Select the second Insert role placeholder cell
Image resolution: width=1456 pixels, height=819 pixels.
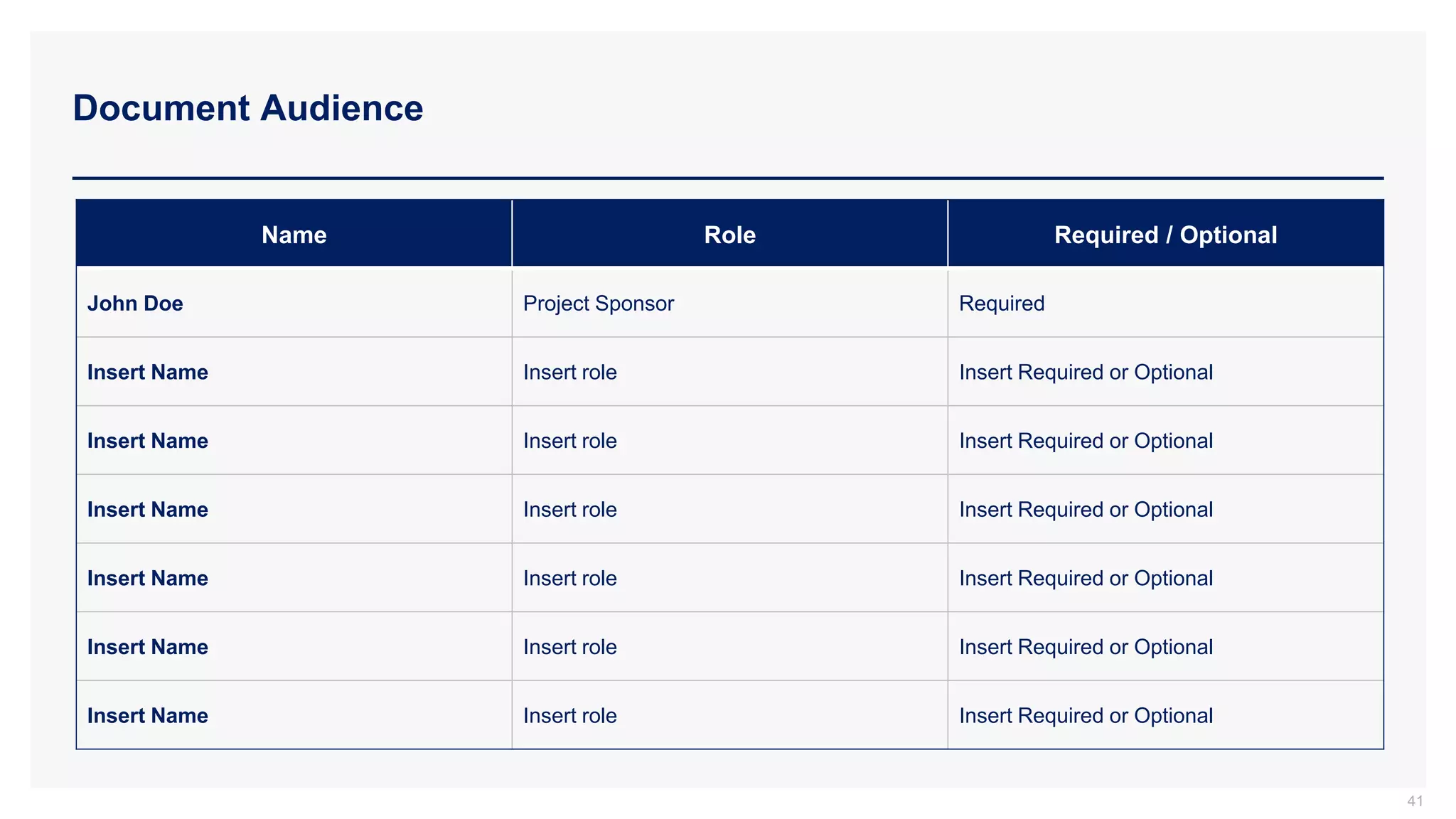[570, 441]
